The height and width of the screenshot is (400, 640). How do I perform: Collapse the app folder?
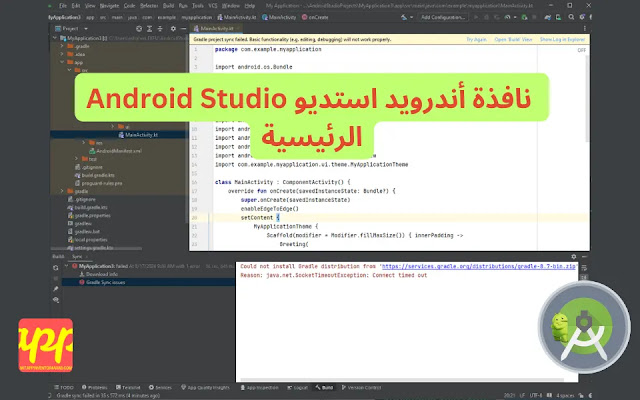click(62, 62)
